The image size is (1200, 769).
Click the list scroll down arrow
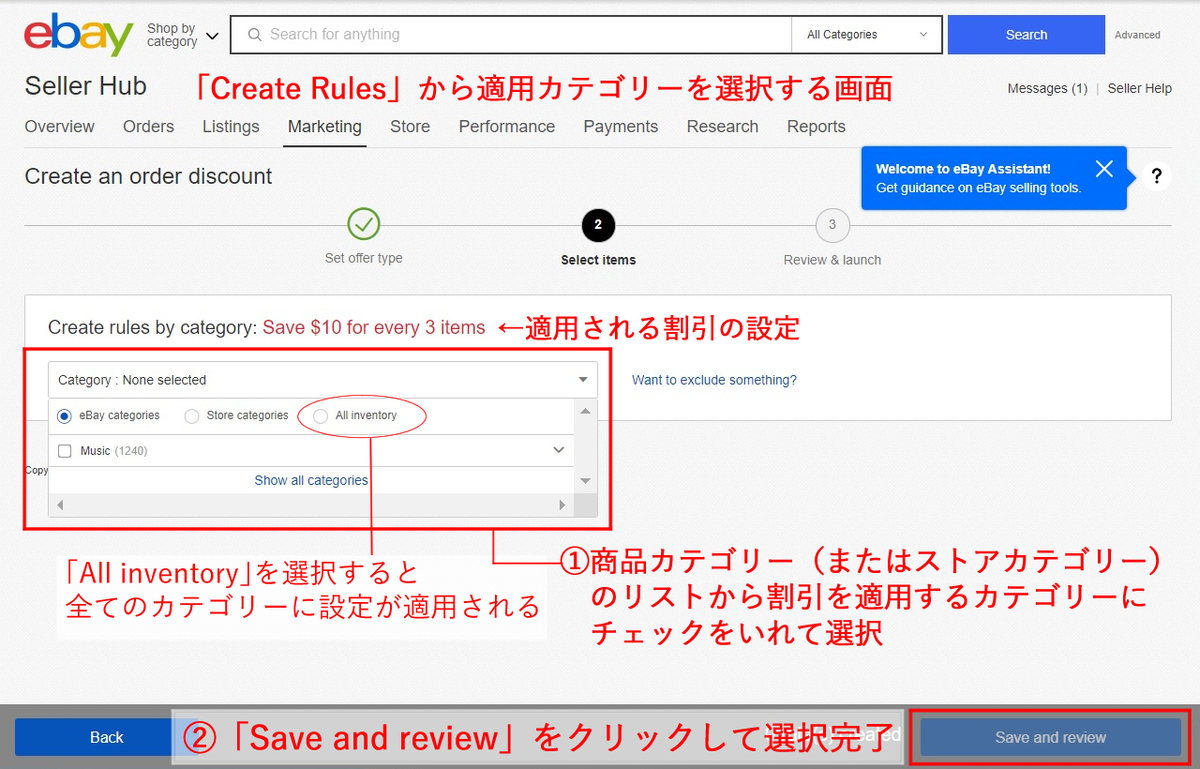coord(586,481)
